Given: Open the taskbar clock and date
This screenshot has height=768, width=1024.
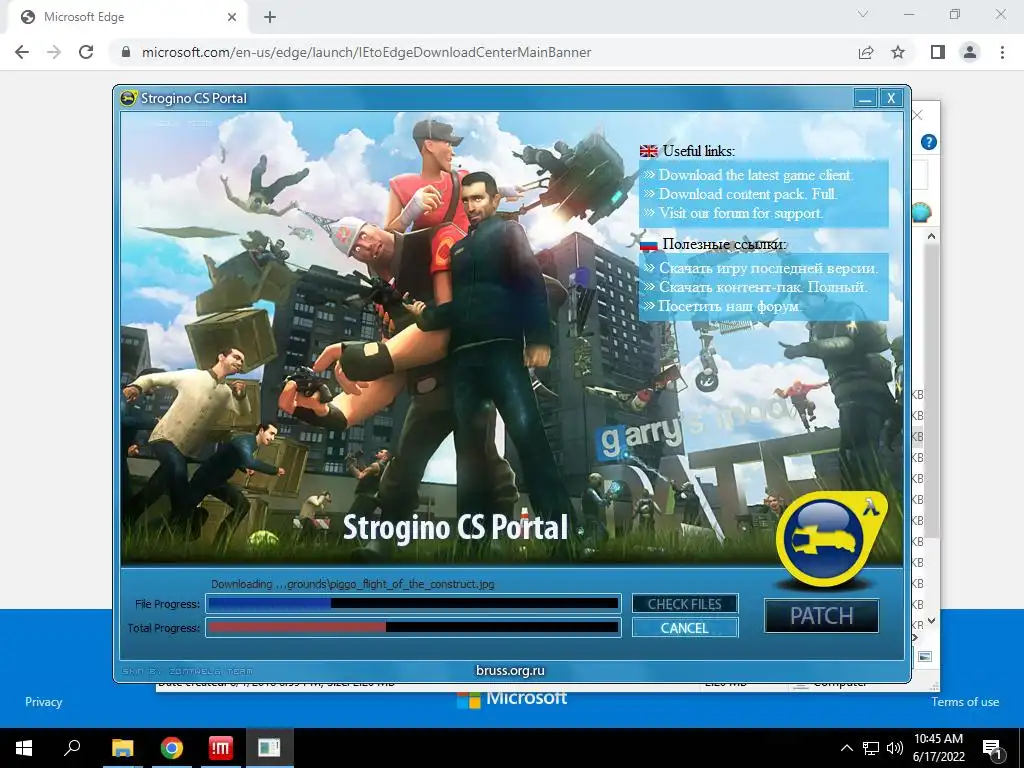Looking at the screenshot, I should (x=938, y=748).
